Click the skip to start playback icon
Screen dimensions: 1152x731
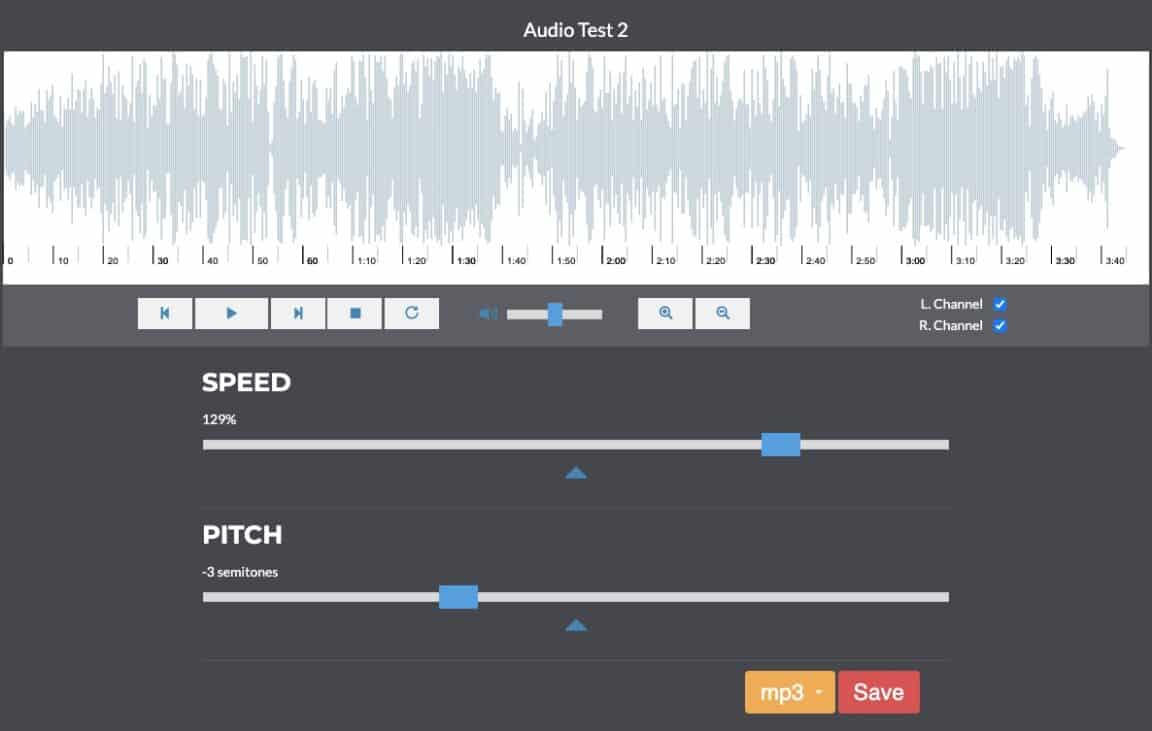(164, 312)
